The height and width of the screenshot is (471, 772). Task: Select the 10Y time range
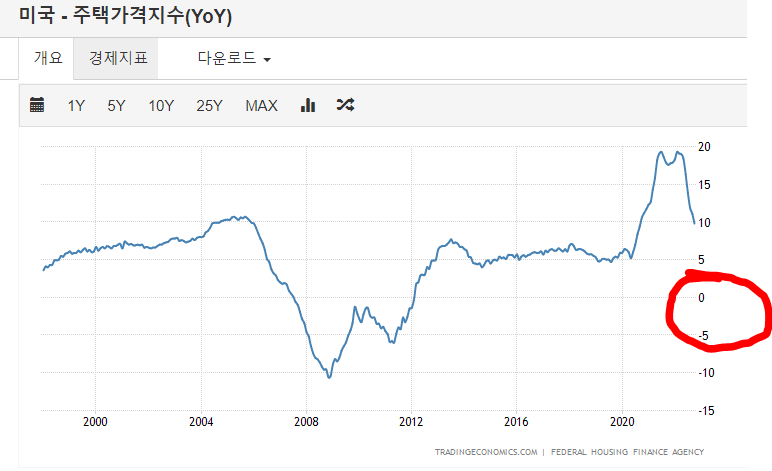point(161,106)
